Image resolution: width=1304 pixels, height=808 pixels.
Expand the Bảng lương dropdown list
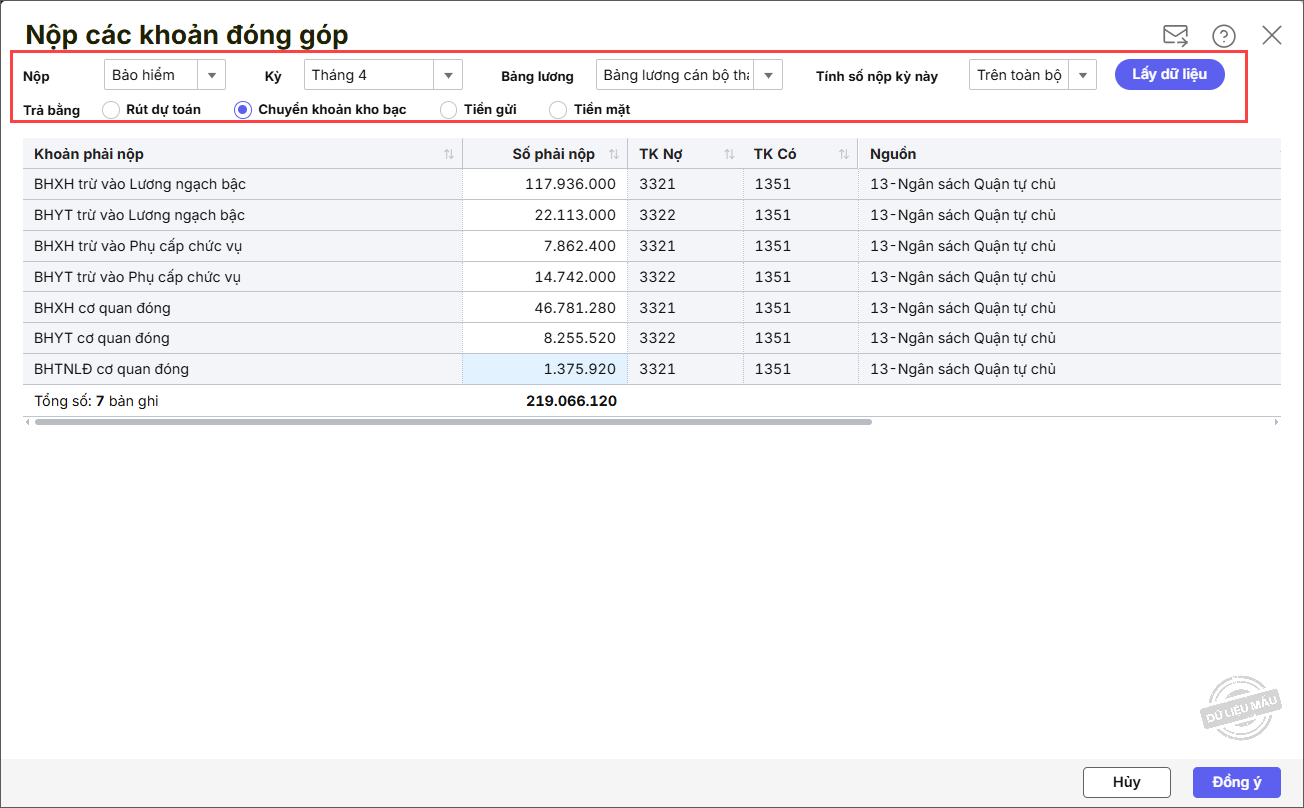[768, 75]
